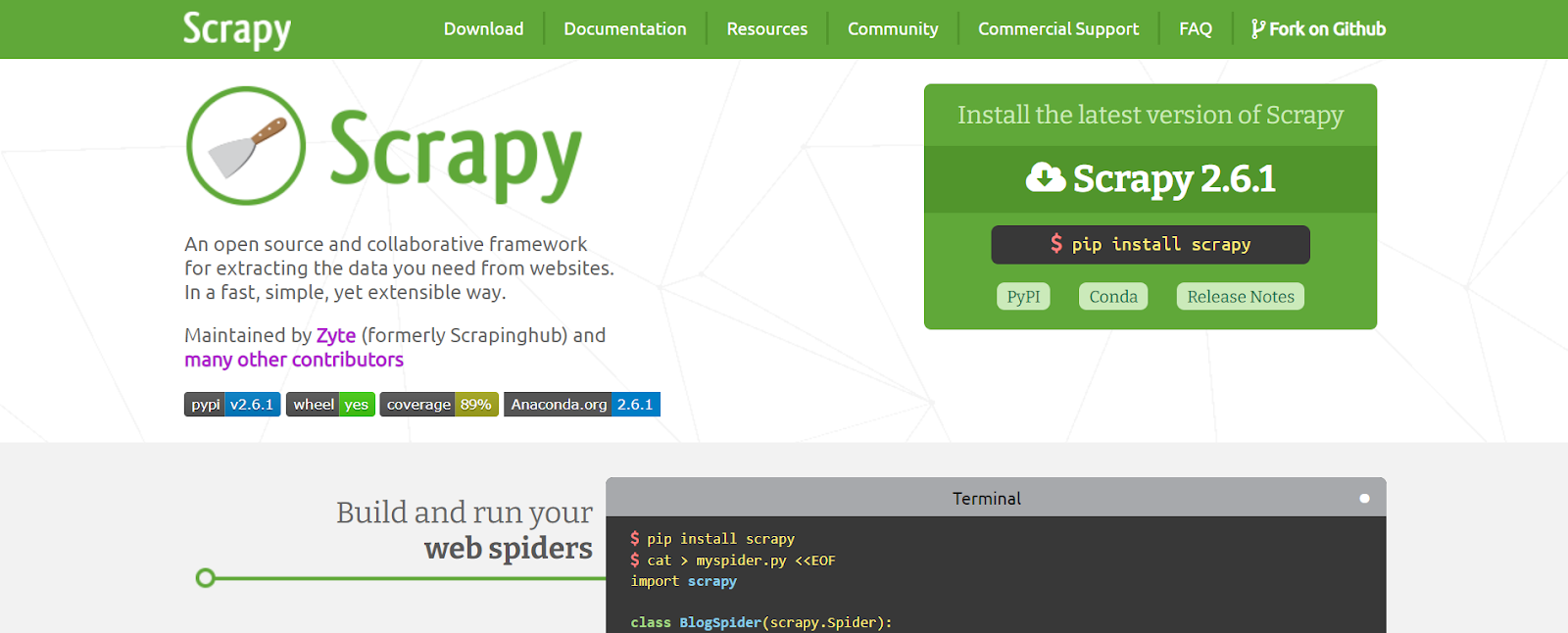This screenshot has width=1568, height=633.
Task: Click the 'Build and run your web spiders' heading
Action: pos(464,530)
